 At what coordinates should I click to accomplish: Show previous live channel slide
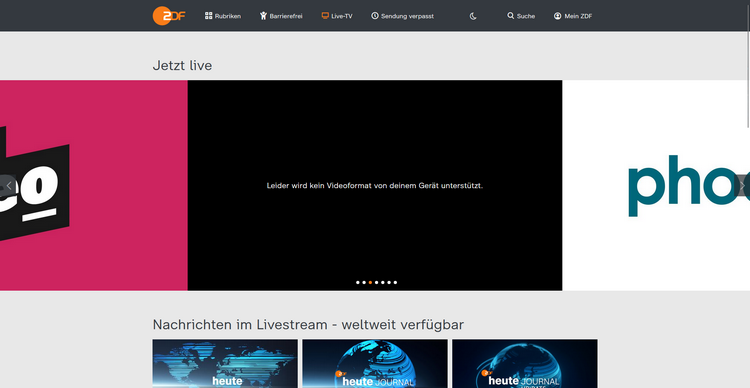coord(8,185)
